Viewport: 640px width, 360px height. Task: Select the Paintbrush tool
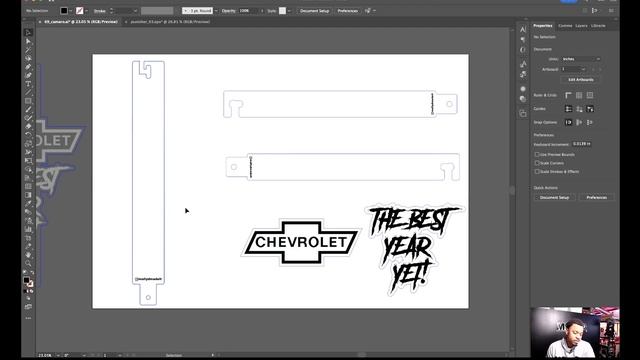[x=28, y=109]
